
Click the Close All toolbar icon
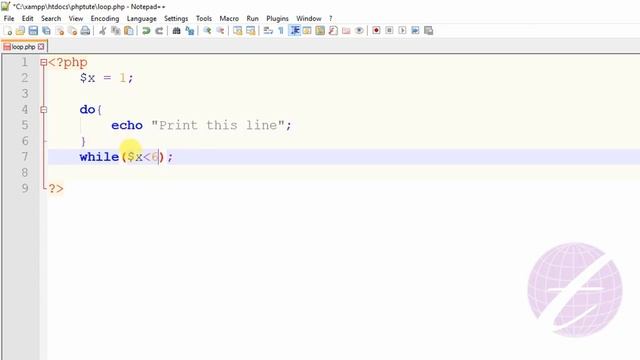coord(72,31)
